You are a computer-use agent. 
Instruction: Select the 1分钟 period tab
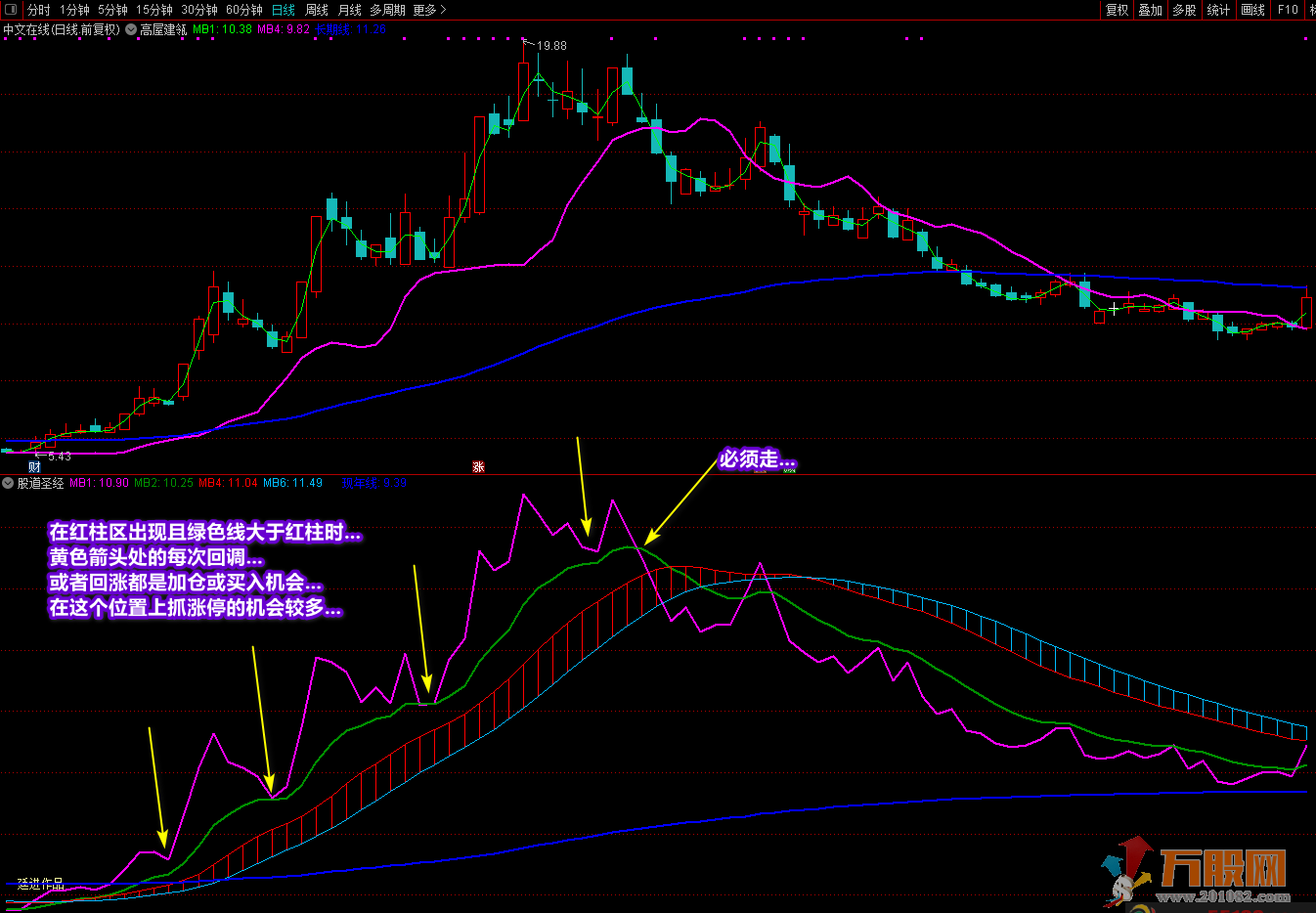[74, 10]
